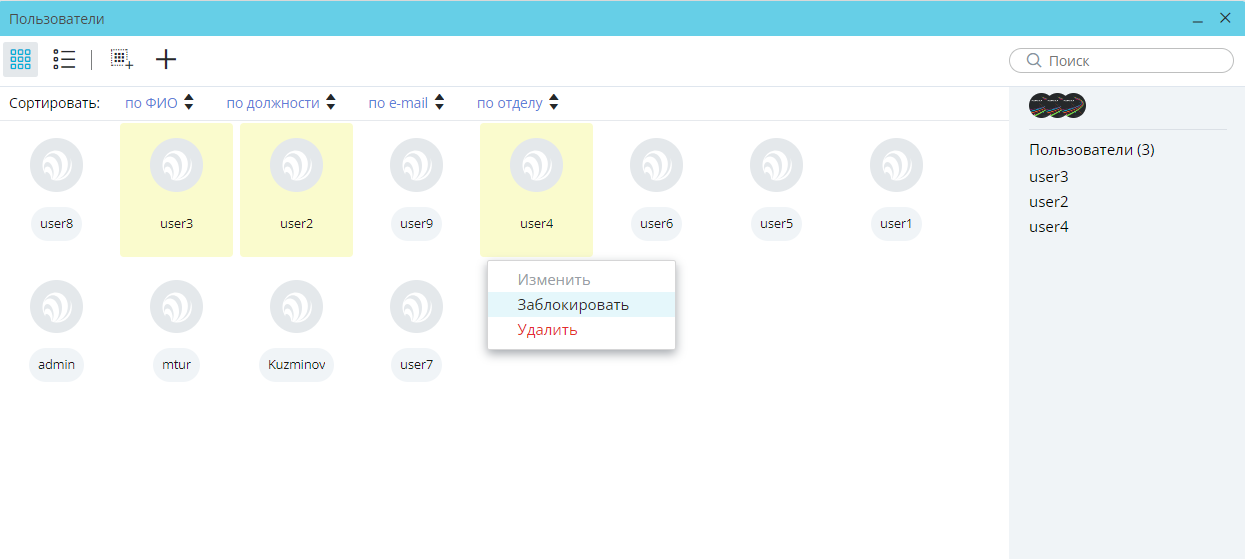
Task: Click the user9 name label
Action: (x=416, y=224)
